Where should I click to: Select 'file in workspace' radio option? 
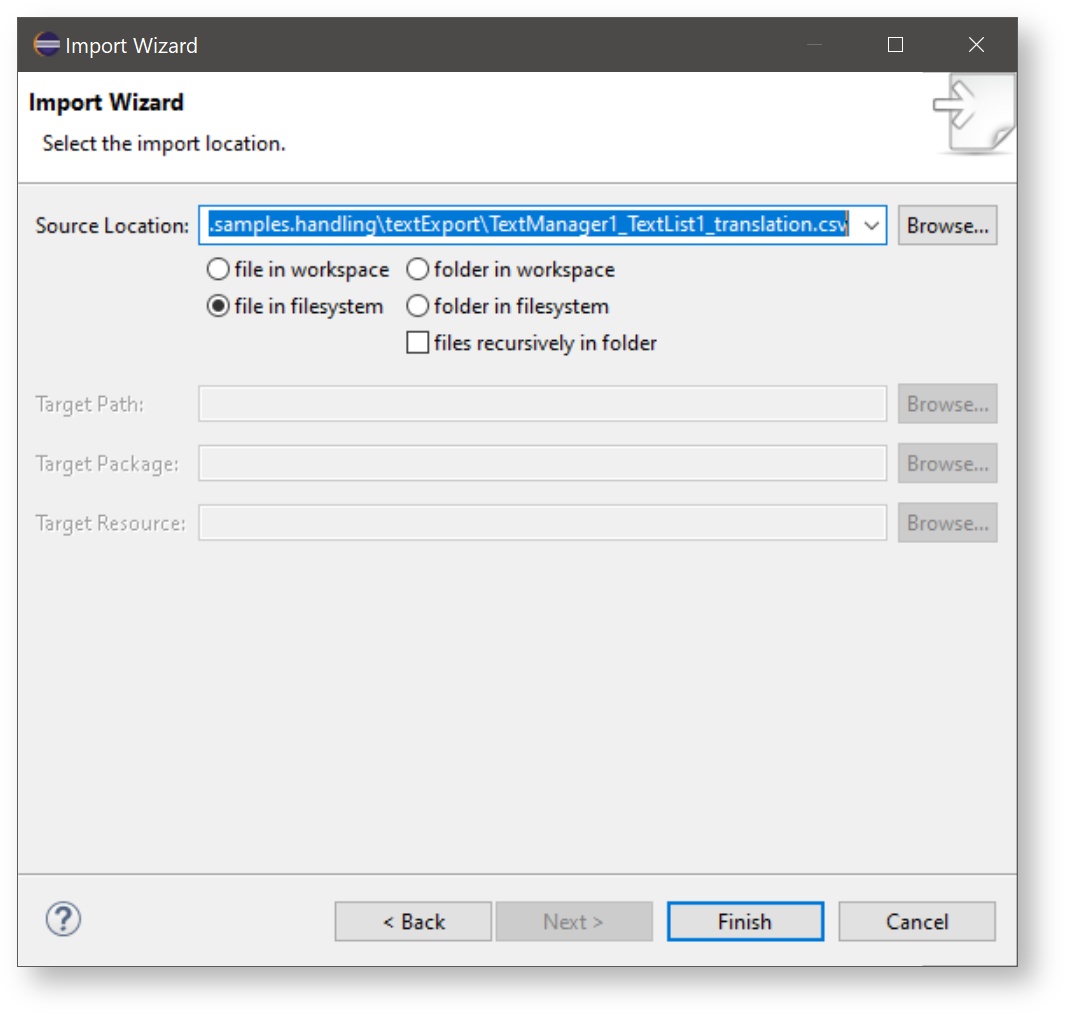pyautogui.click(x=218, y=270)
